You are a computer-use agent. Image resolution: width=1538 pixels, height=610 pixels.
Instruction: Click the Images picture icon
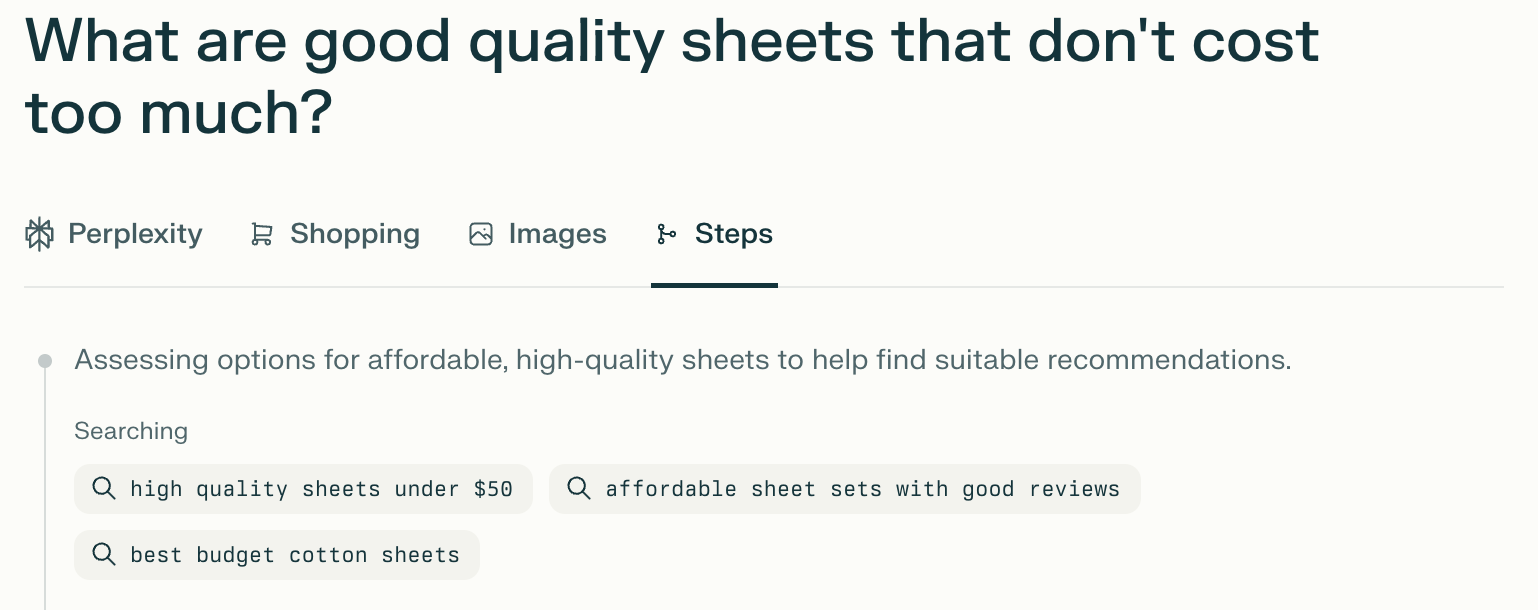pos(481,233)
